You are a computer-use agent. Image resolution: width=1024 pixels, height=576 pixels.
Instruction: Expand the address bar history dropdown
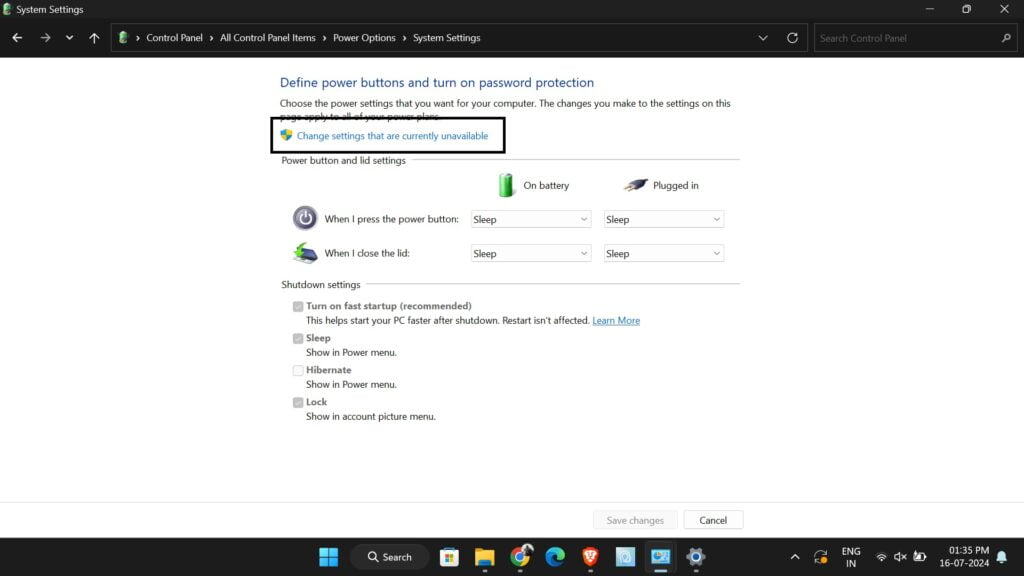pos(763,38)
